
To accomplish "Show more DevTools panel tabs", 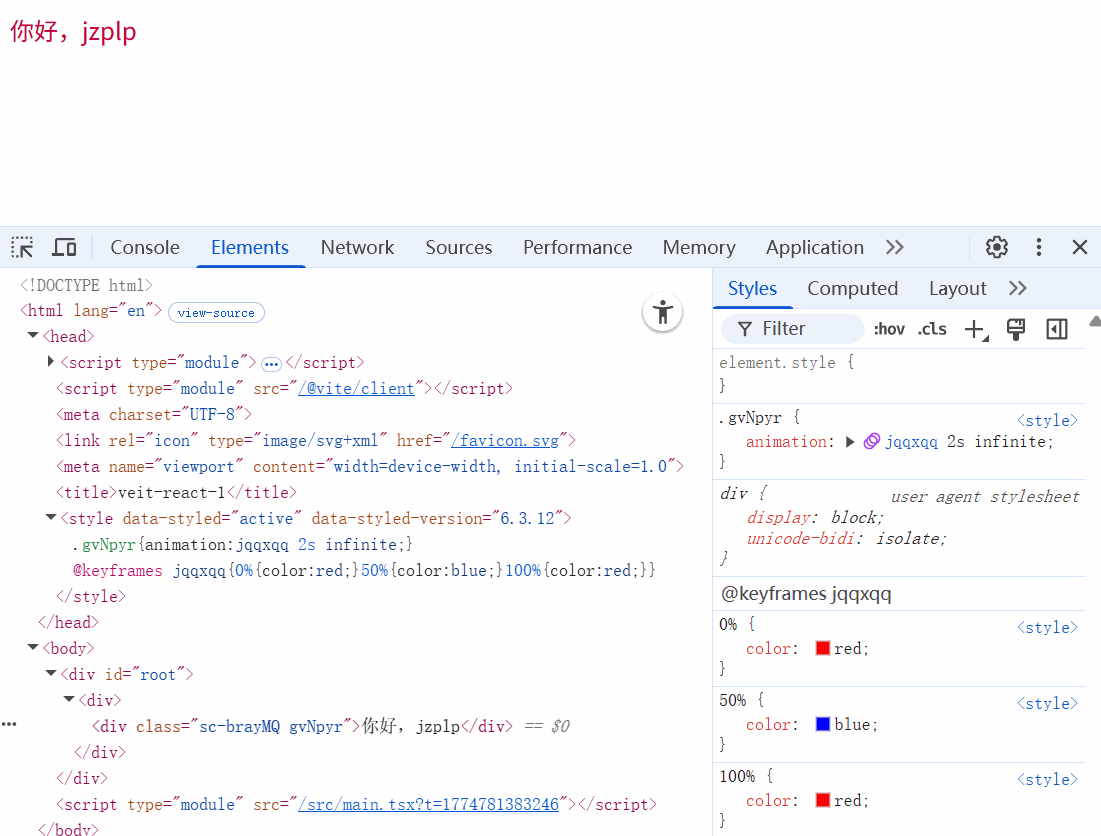I will tap(895, 247).
